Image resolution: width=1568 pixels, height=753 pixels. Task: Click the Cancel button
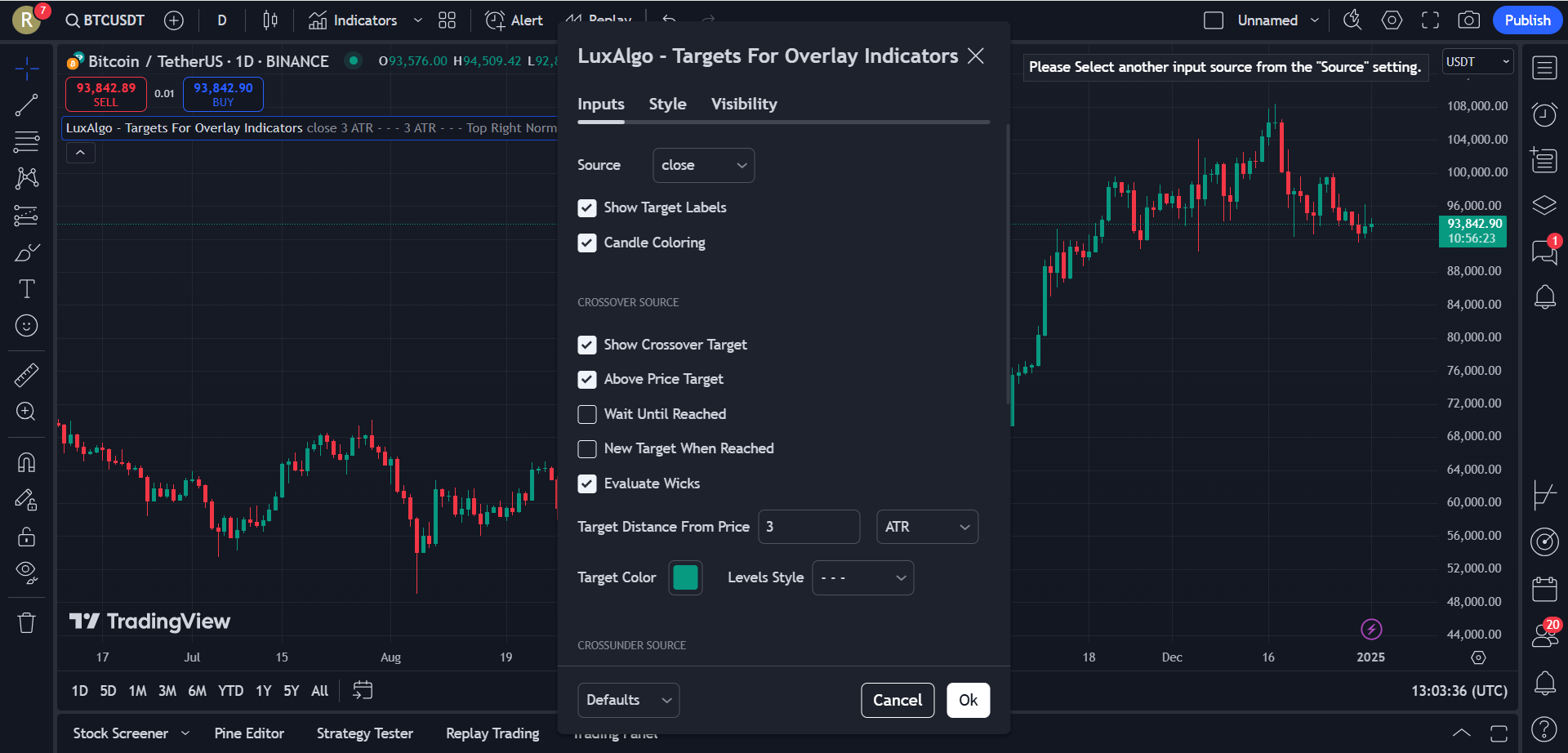[x=897, y=701]
